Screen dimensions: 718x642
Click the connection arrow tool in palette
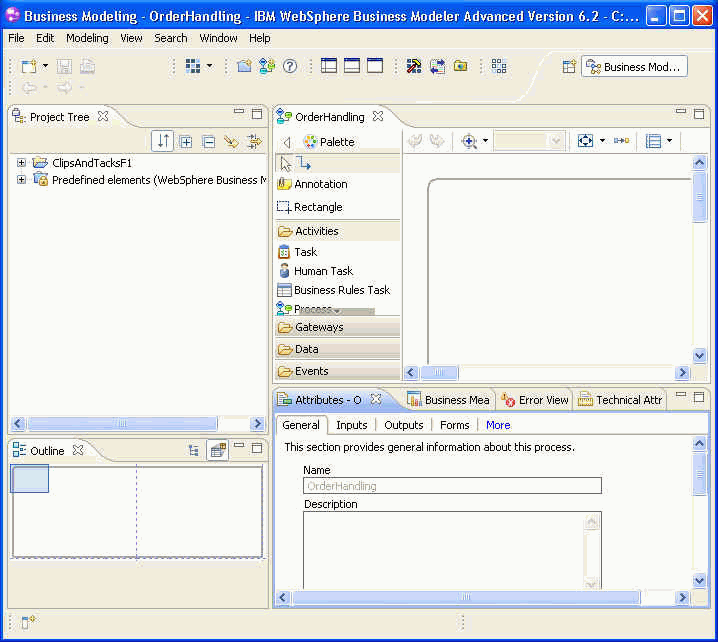coord(305,164)
